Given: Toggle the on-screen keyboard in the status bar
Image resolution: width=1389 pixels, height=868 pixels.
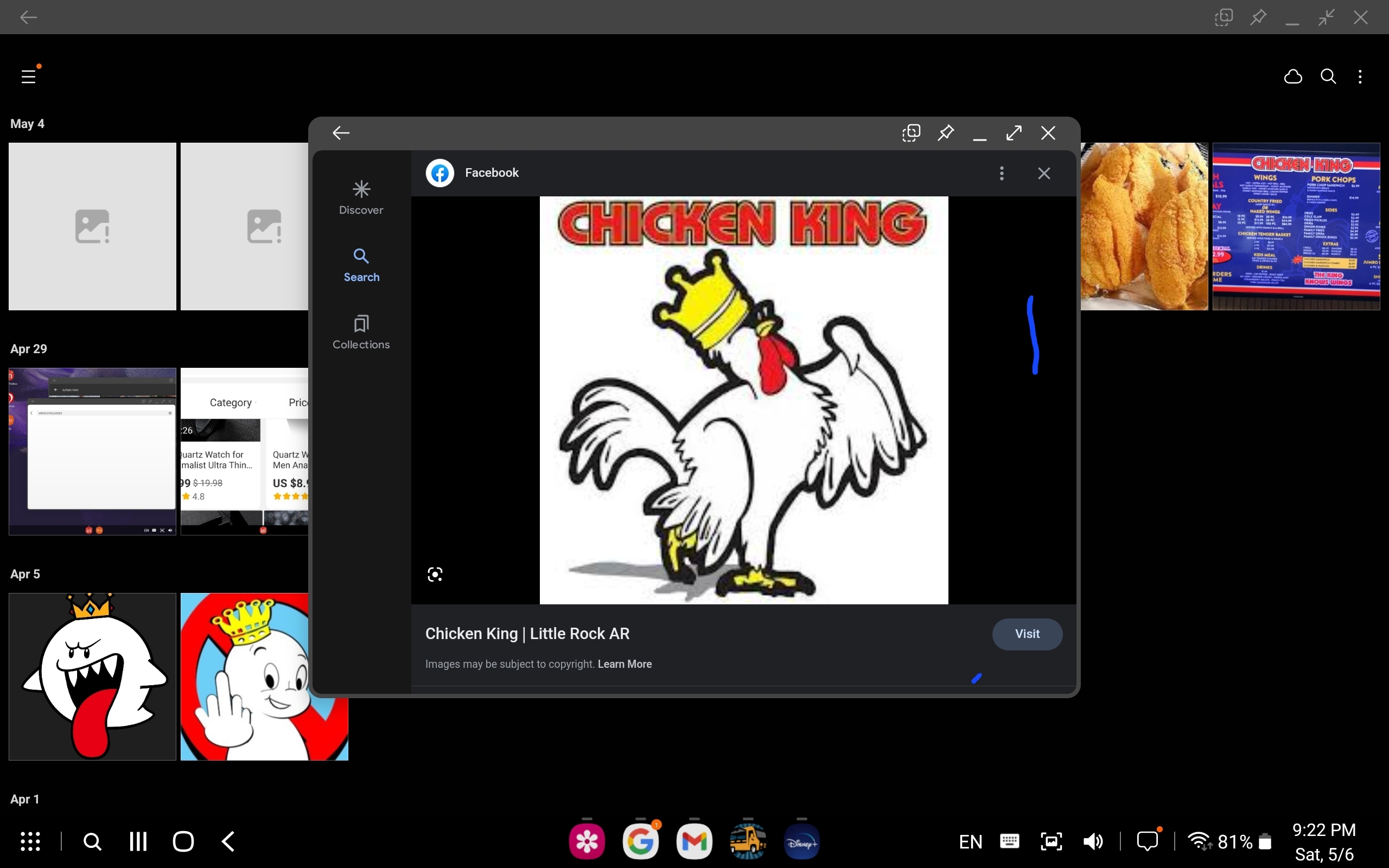Looking at the screenshot, I should click(1010, 840).
